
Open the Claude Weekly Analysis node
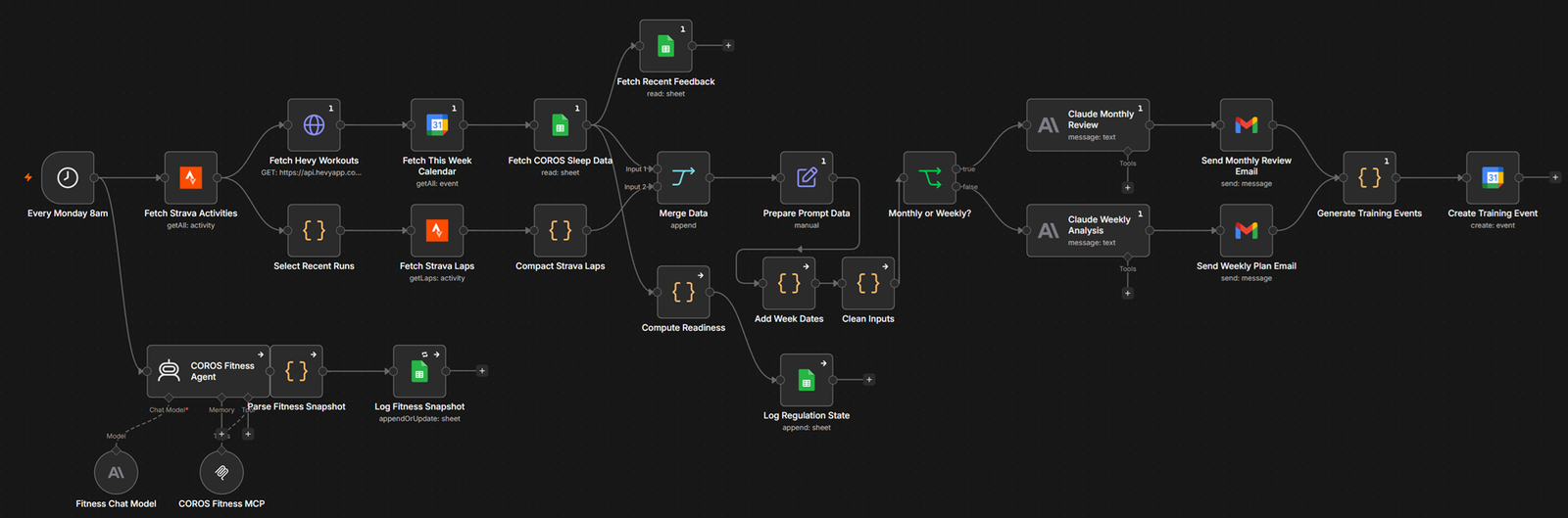click(x=1088, y=230)
